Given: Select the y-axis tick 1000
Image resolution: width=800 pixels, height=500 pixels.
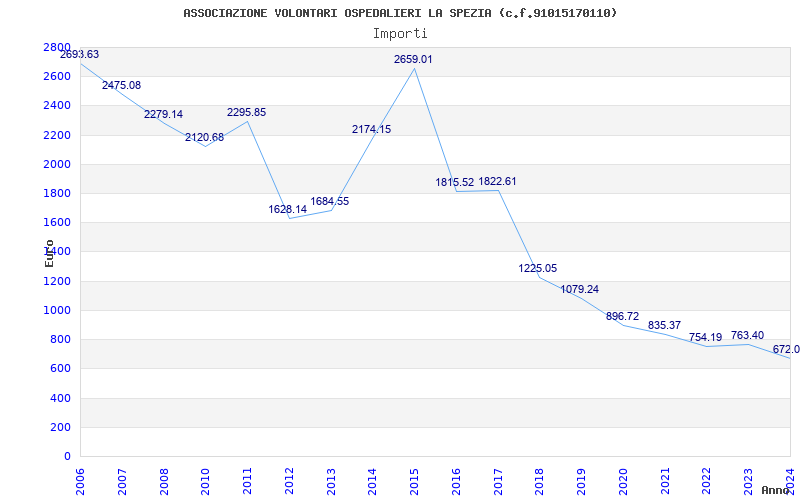Looking at the screenshot, I should point(57,310).
